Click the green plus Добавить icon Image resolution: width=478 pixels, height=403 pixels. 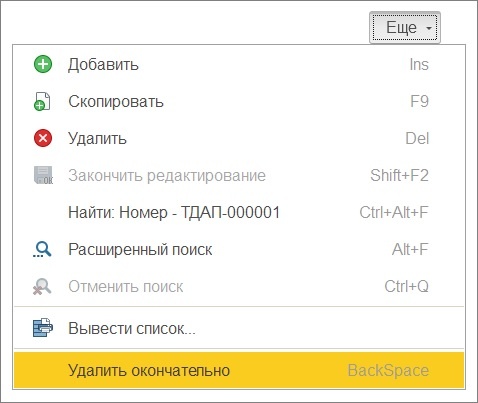pos(43,64)
